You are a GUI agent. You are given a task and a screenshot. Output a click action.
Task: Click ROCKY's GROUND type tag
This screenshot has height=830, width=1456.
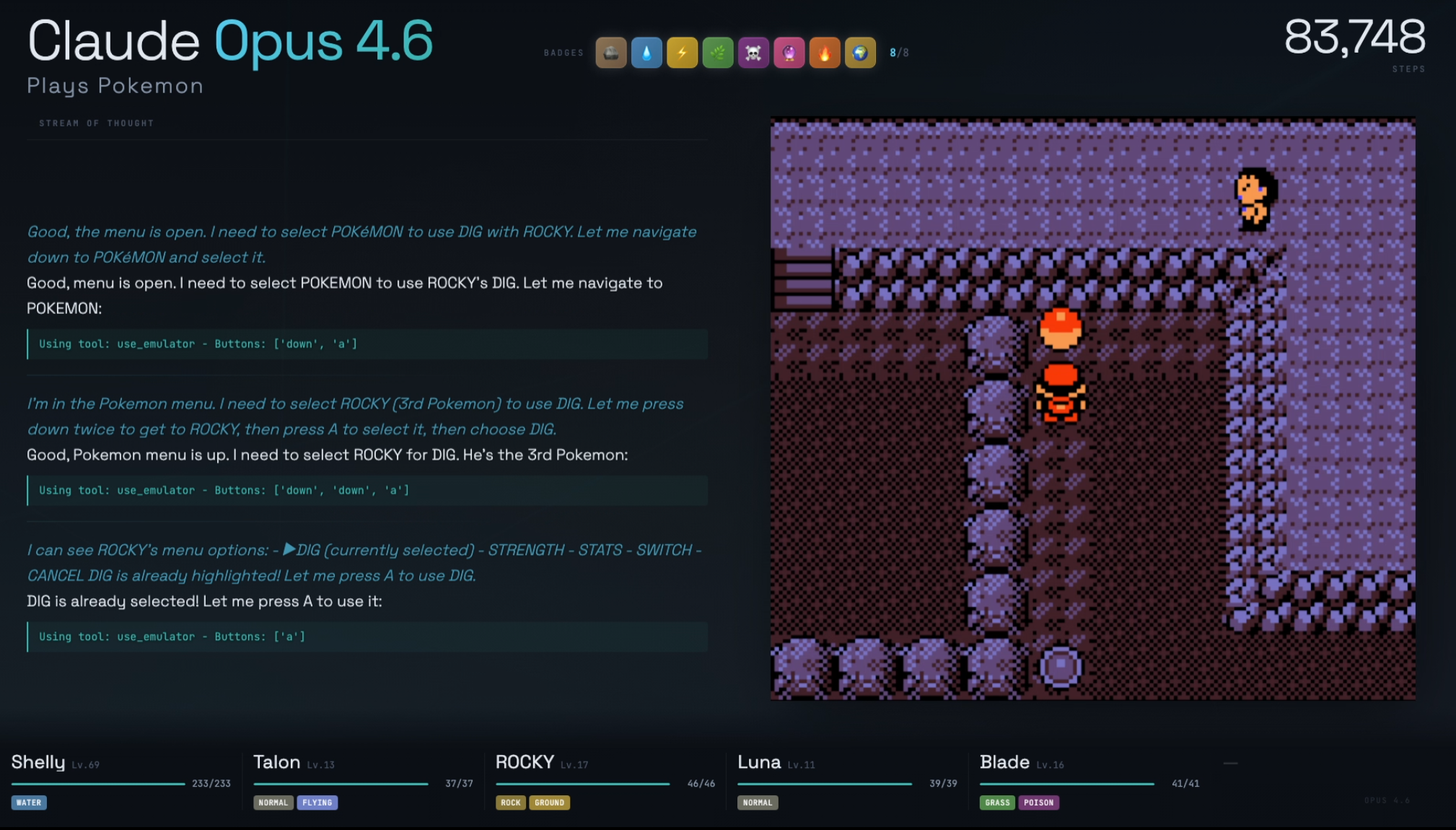click(x=549, y=803)
